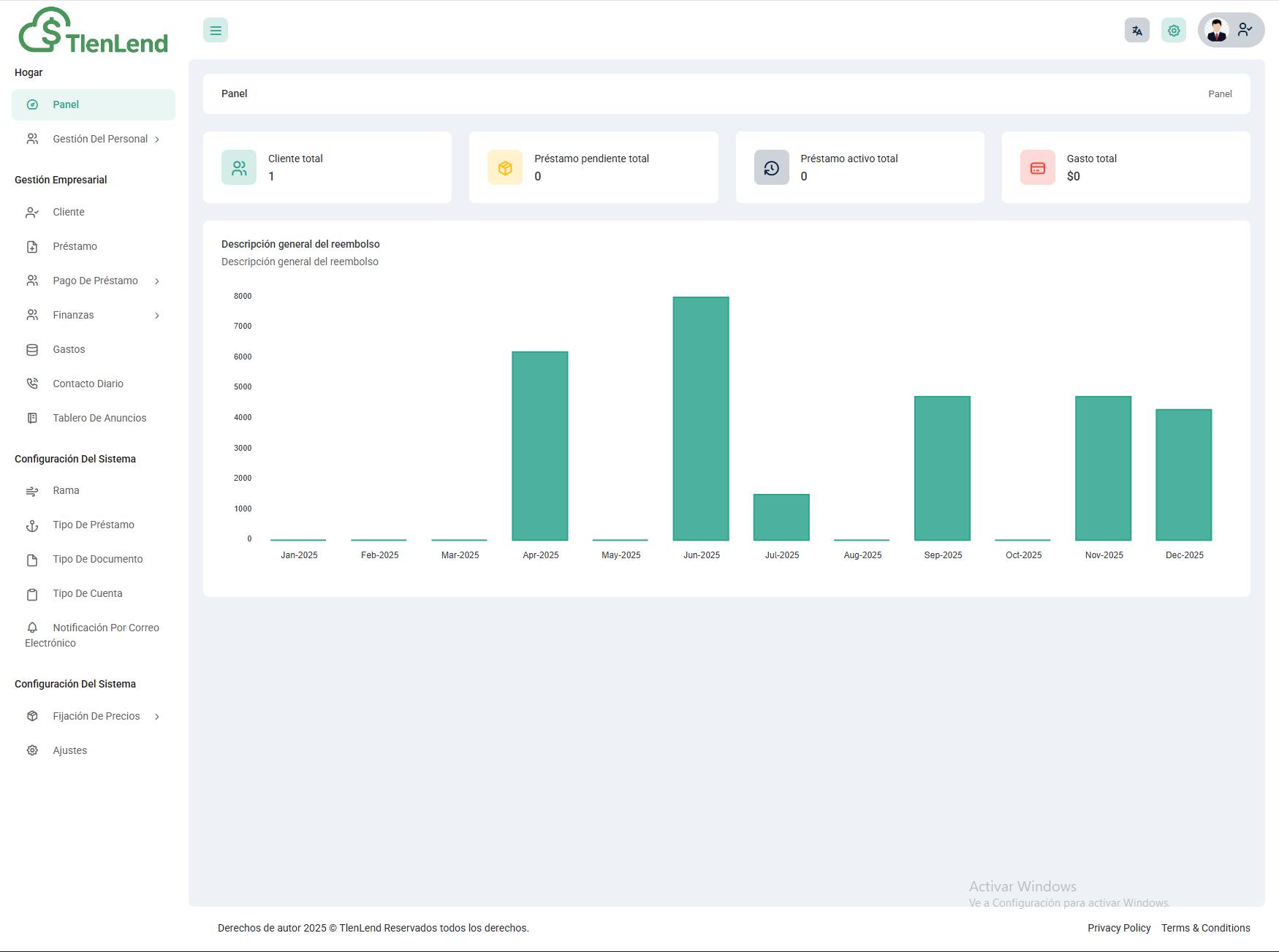Click the Préstamo activo total history icon
Screen dimensions: 1279x952
[x=771, y=168]
